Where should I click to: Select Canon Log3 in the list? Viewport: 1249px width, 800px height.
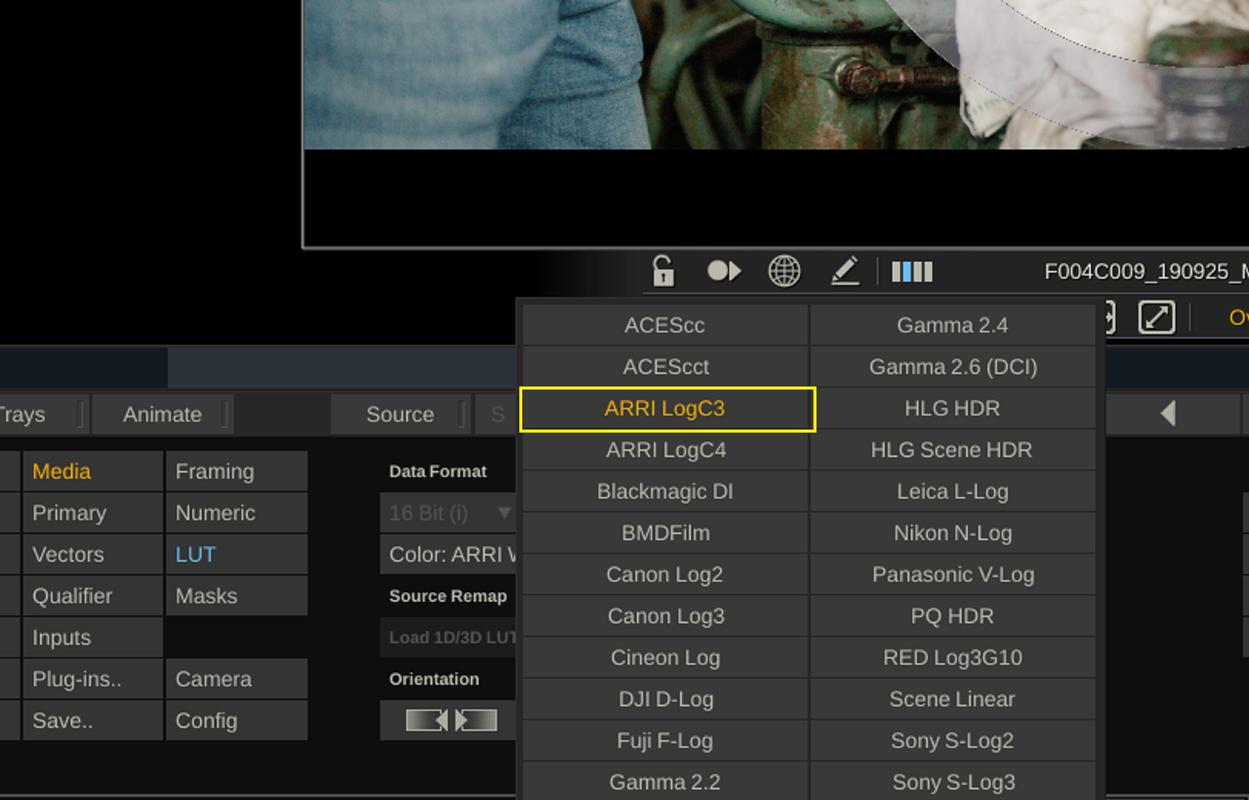[x=665, y=616]
